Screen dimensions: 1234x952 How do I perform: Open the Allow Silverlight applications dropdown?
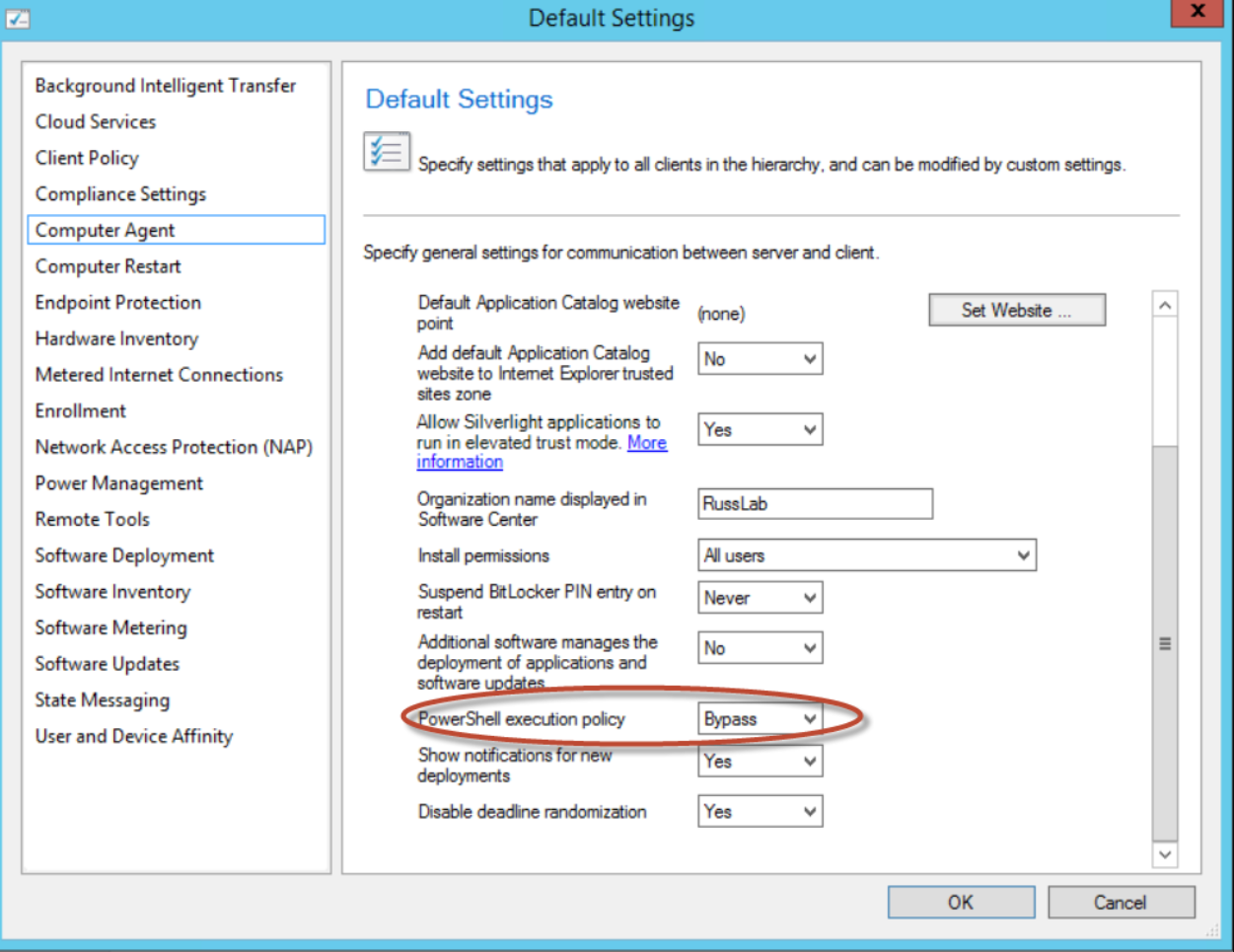pos(760,430)
